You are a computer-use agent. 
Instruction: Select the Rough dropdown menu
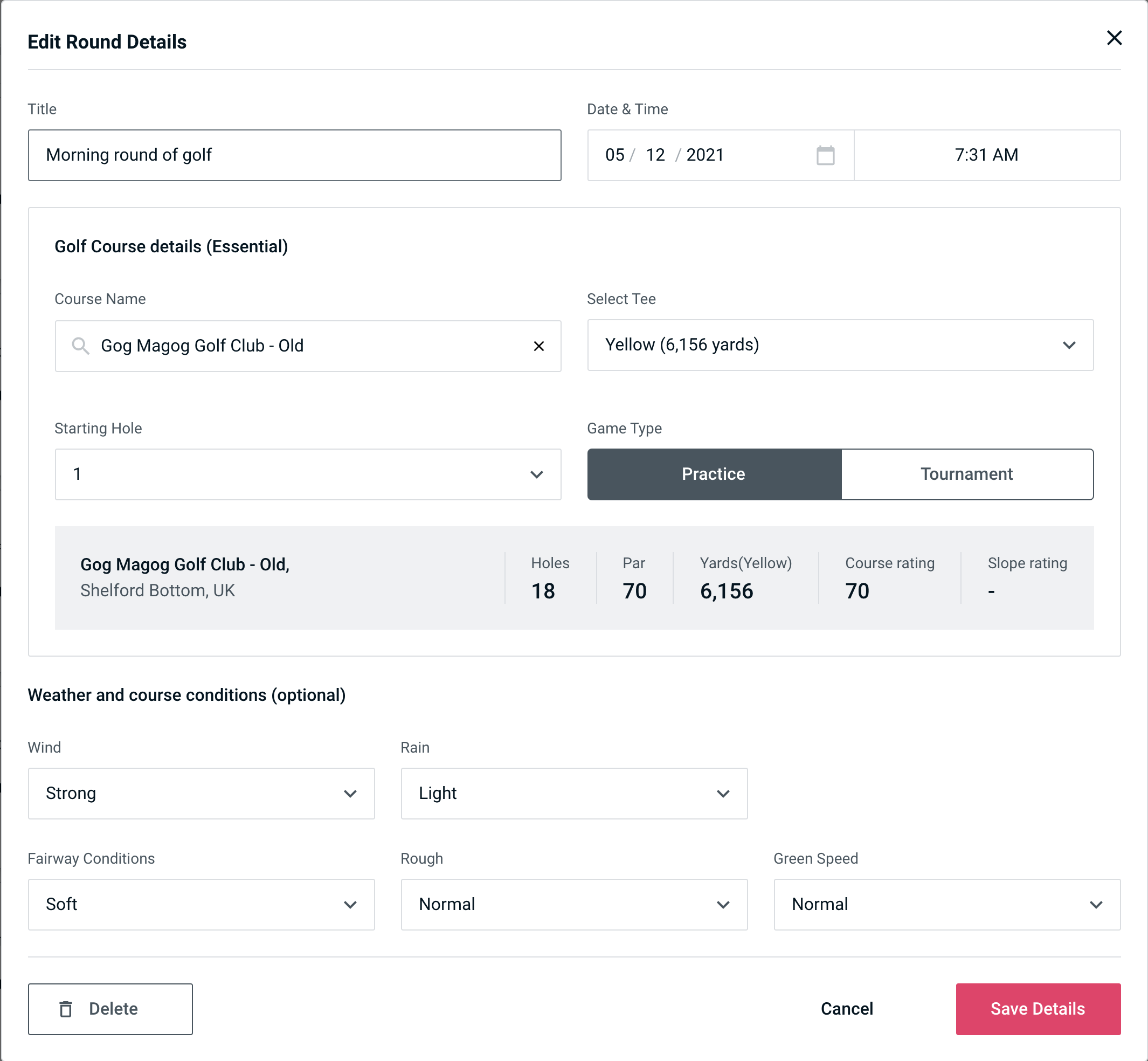pyautogui.click(x=574, y=905)
